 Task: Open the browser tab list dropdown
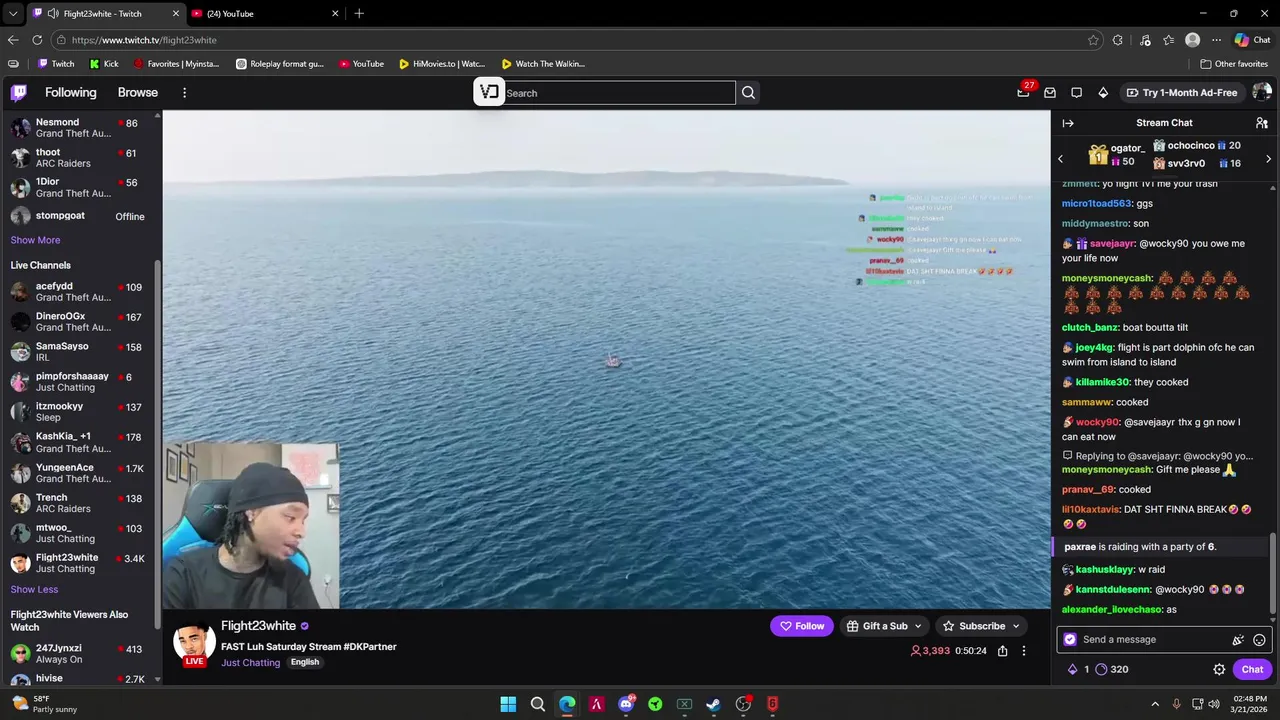12,14
